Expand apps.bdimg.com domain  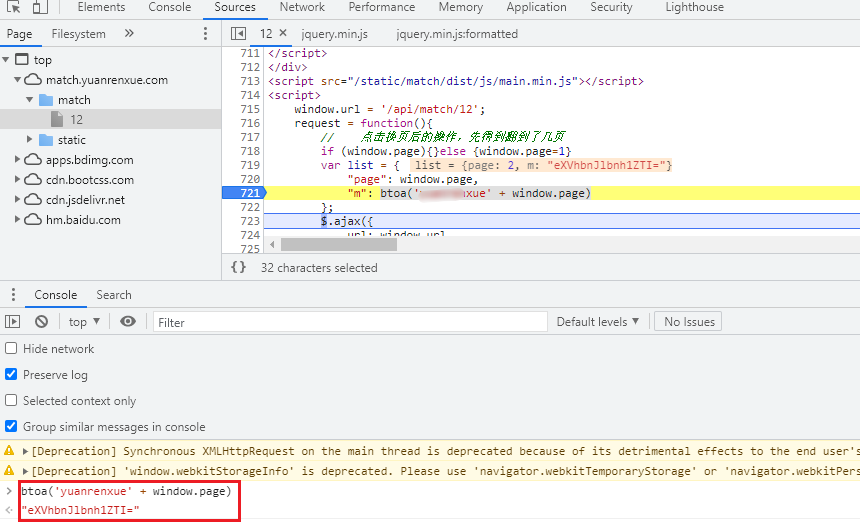tap(18, 159)
